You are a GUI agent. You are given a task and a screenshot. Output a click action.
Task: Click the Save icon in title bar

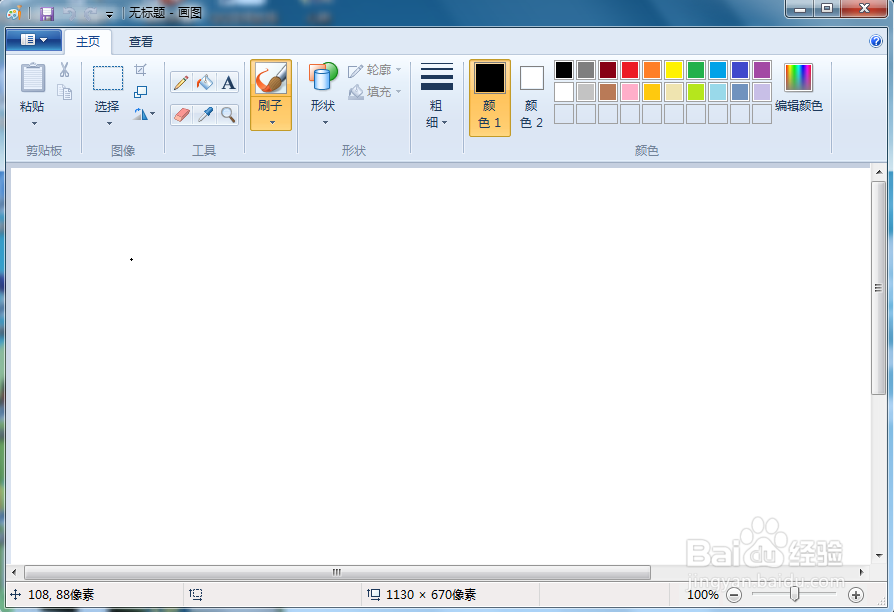tap(47, 13)
